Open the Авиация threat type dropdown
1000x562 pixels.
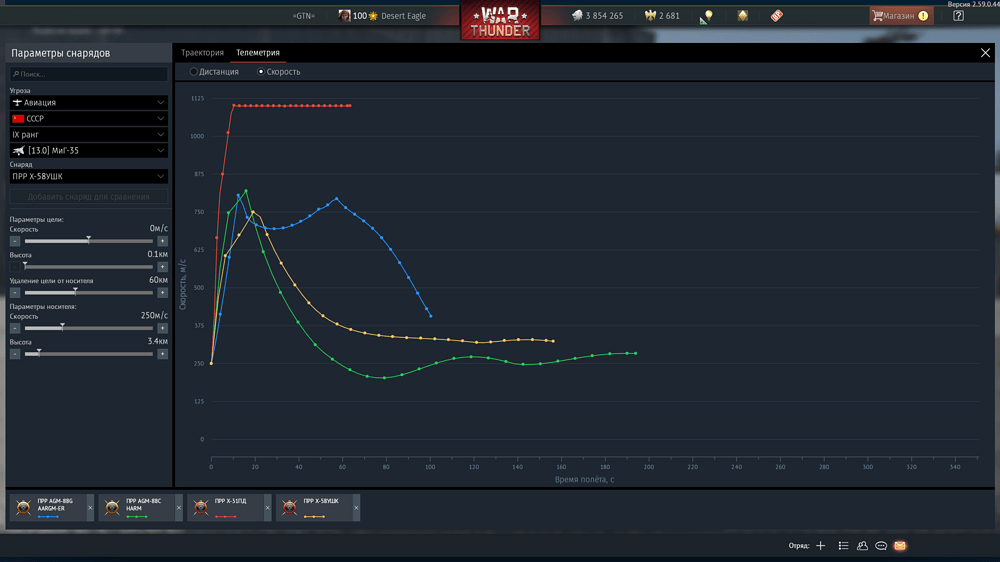point(89,102)
